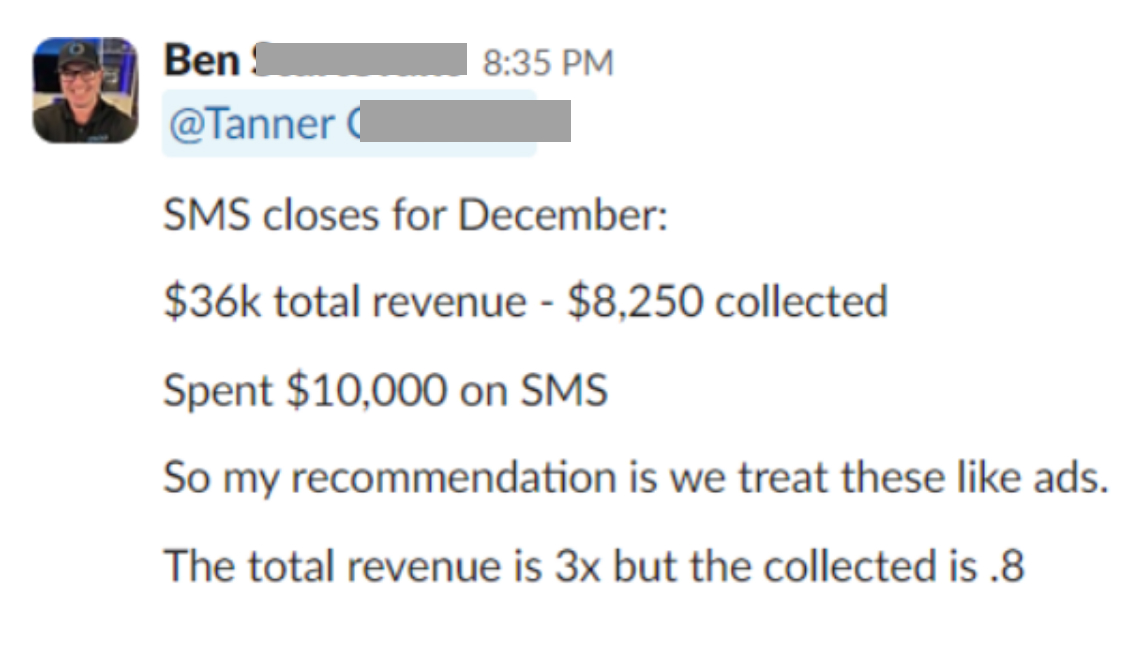Viewport: 1142px width, 652px height.
Task: Click the sender name Ben
Action: click(202, 60)
